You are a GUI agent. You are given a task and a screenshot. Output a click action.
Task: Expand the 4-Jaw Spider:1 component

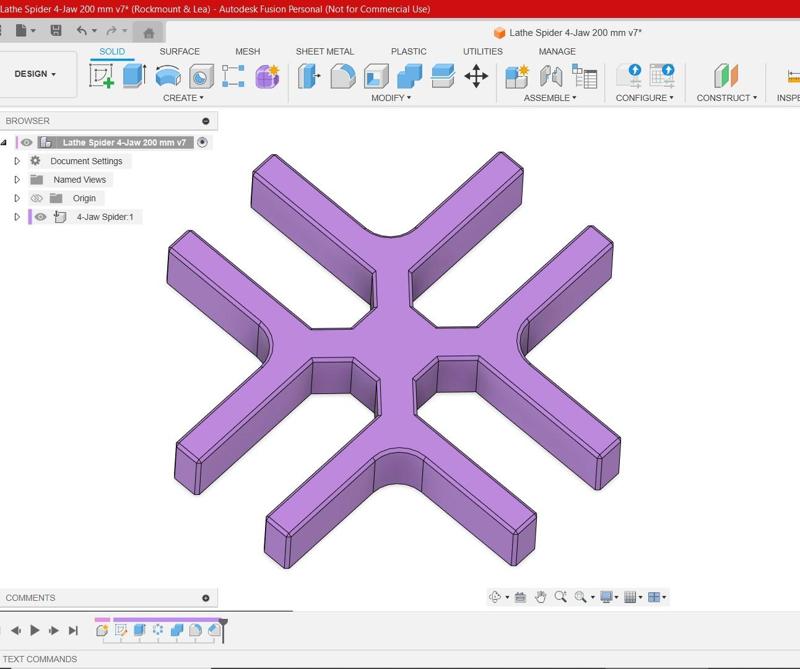coord(17,217)
